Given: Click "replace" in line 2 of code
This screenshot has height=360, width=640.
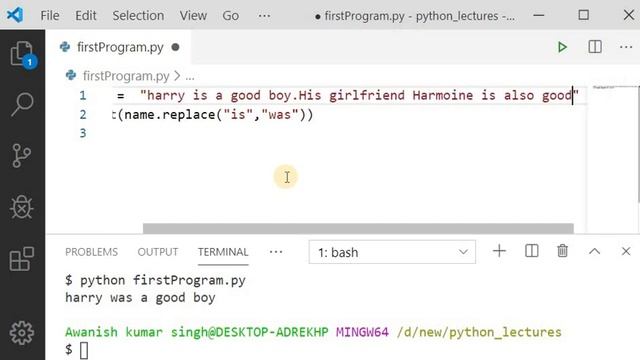Looking at the screenshot, I should pos(188,115).
